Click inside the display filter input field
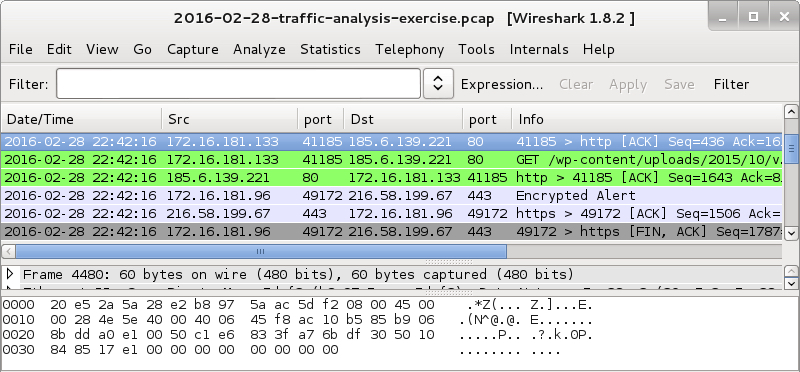 click(238, 84)
